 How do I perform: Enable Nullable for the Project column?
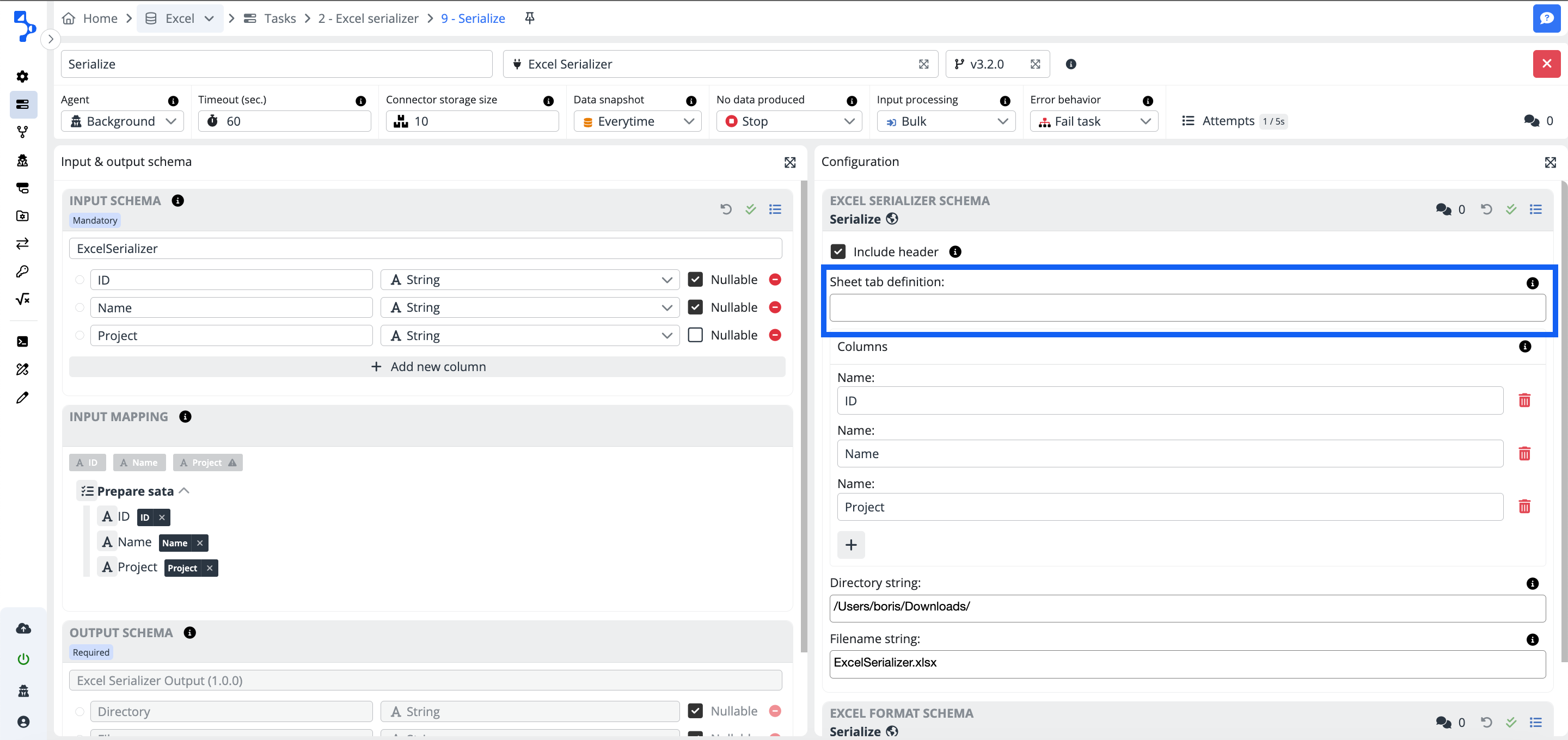pos(695,335)
